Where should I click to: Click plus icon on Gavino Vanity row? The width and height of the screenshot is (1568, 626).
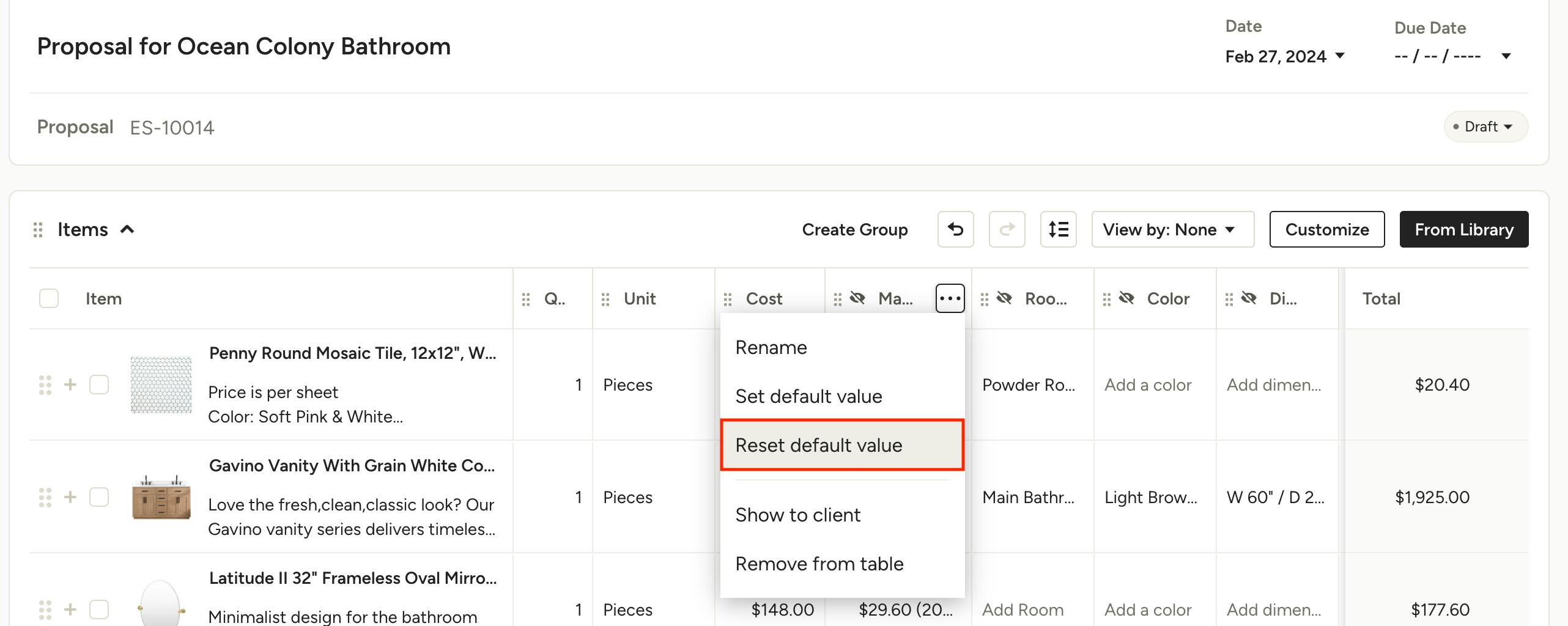pos(70,497)
